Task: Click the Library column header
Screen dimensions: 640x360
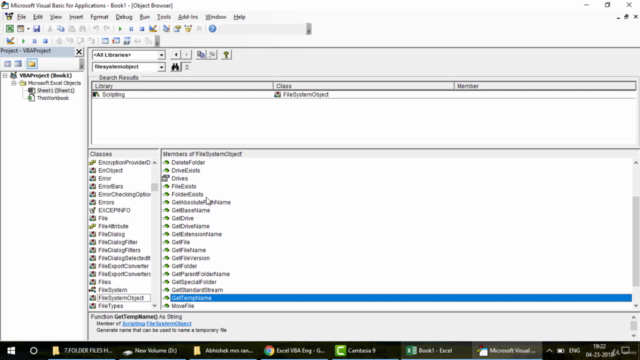Action: [182, 86]
